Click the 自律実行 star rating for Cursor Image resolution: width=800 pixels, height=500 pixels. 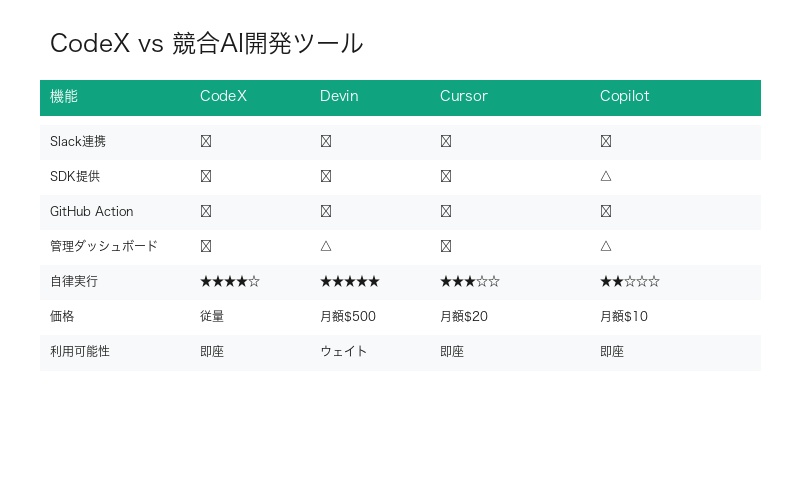(470, 281)
